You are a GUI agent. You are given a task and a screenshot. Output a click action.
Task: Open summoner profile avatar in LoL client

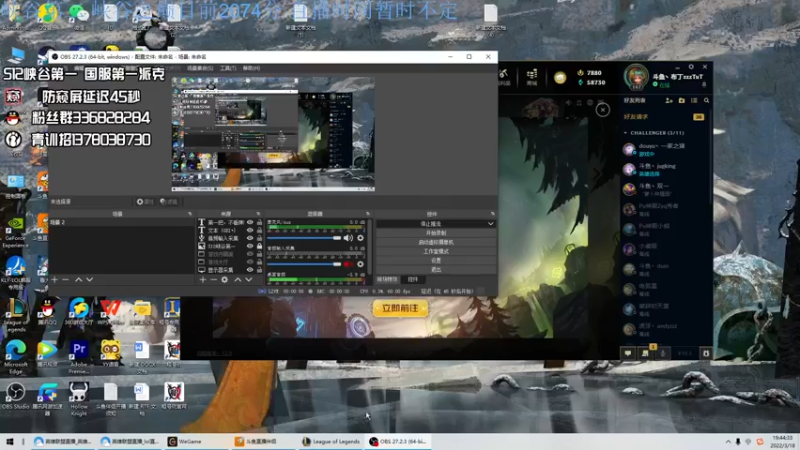636,78
